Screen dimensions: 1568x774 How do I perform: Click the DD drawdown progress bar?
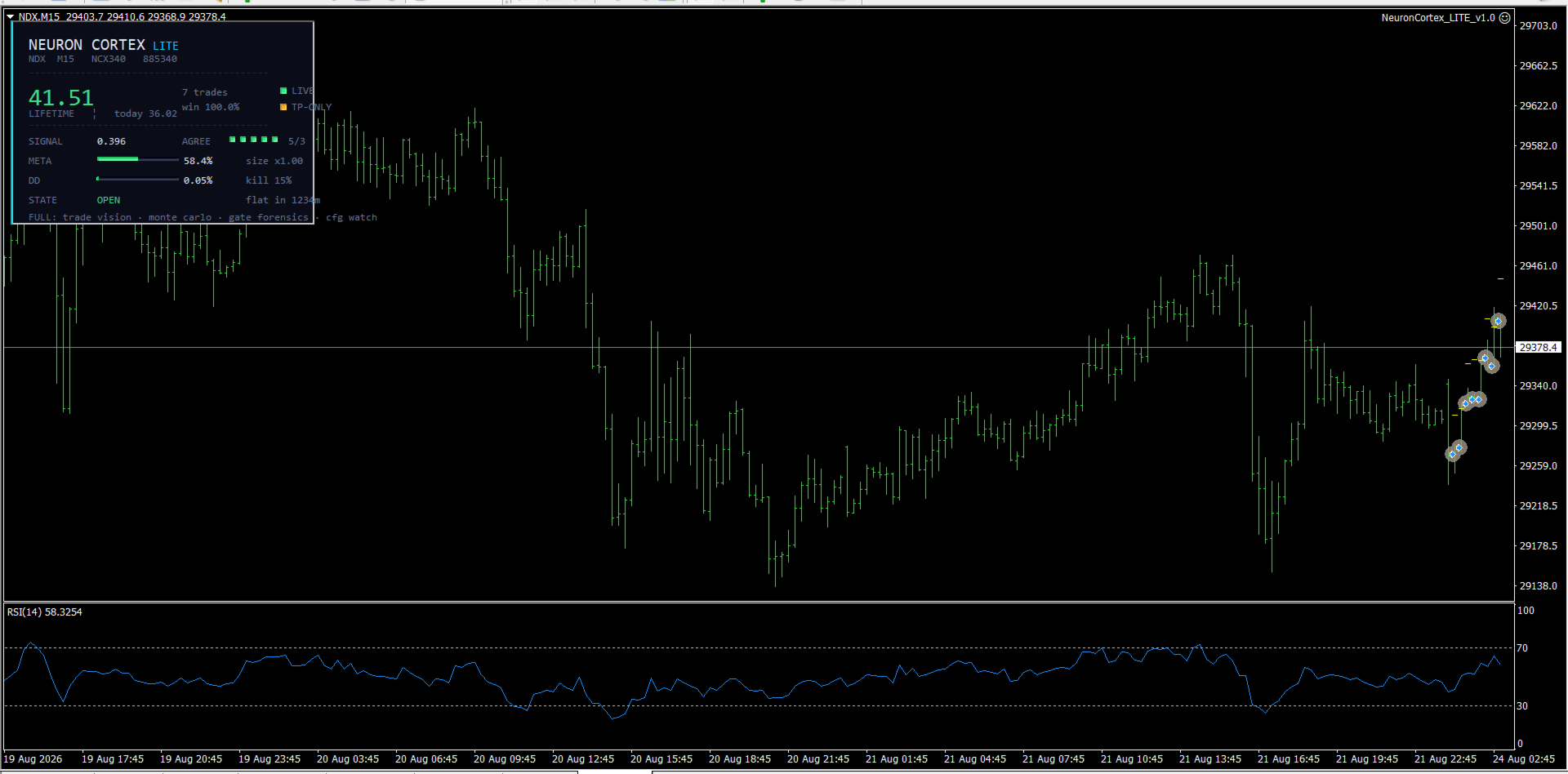[x=137, y=180]
